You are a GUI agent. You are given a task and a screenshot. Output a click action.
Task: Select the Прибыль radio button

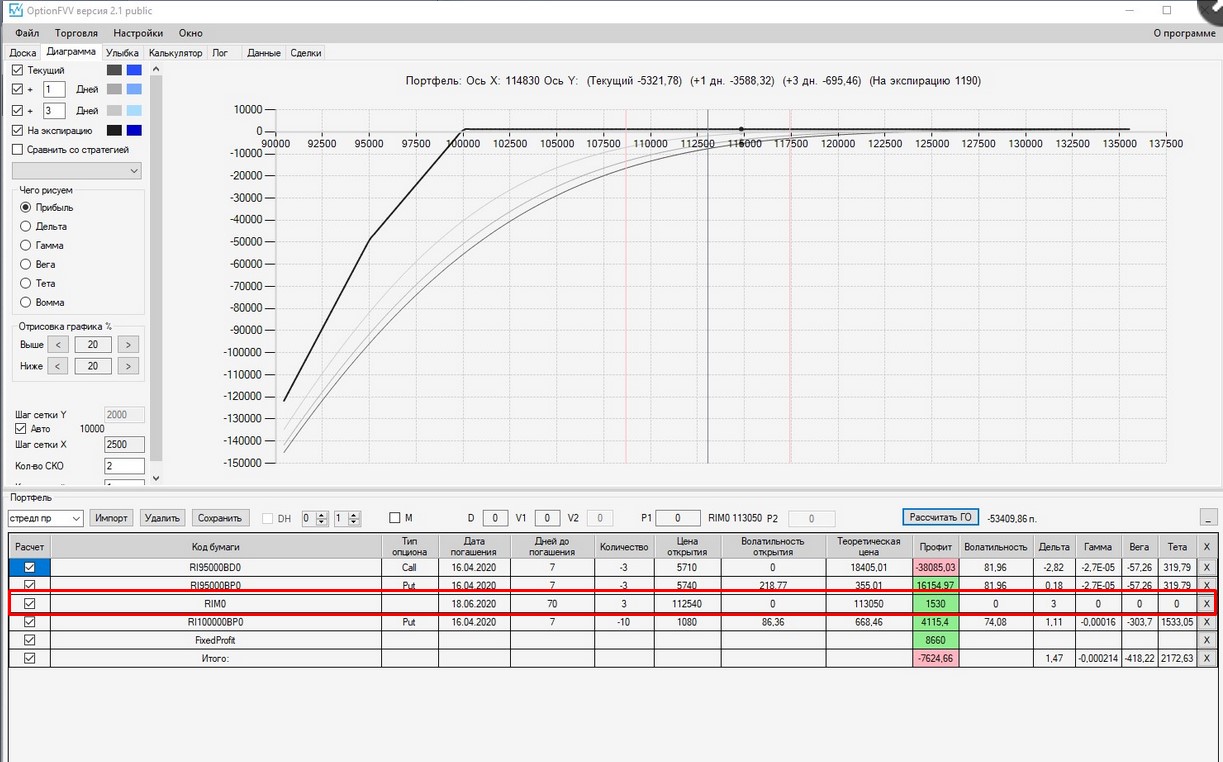click(x=26, y=207)
